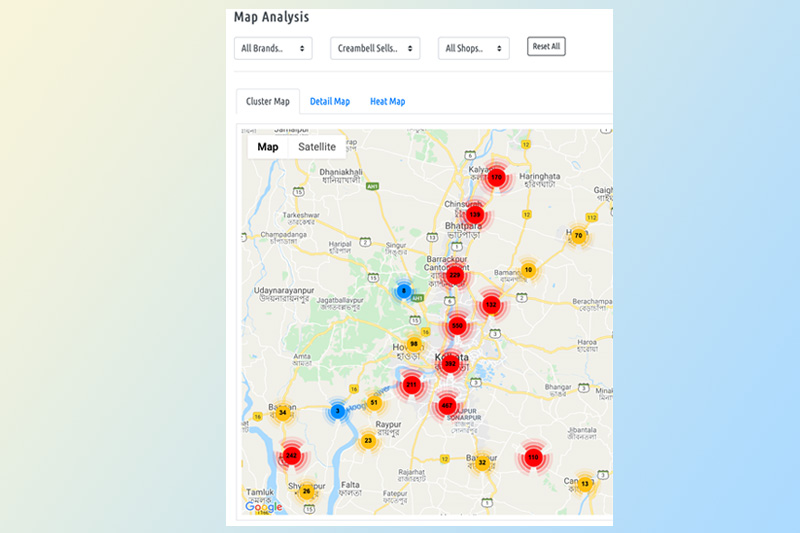This screenshot has height=533, width=800.
Task: Click the red cluster marker 242
Action: pos(291,455)
